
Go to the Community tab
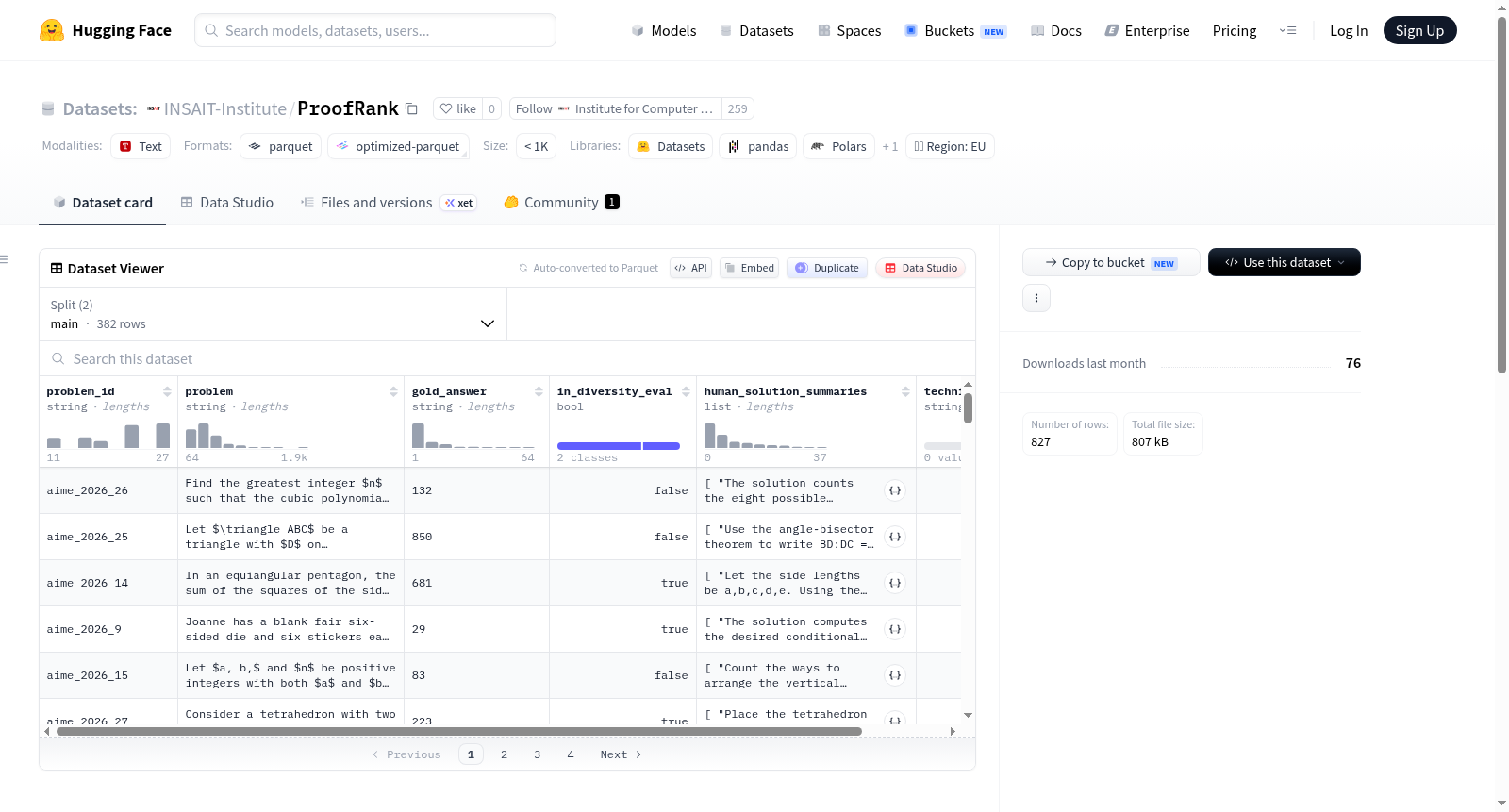click(561, 202)
